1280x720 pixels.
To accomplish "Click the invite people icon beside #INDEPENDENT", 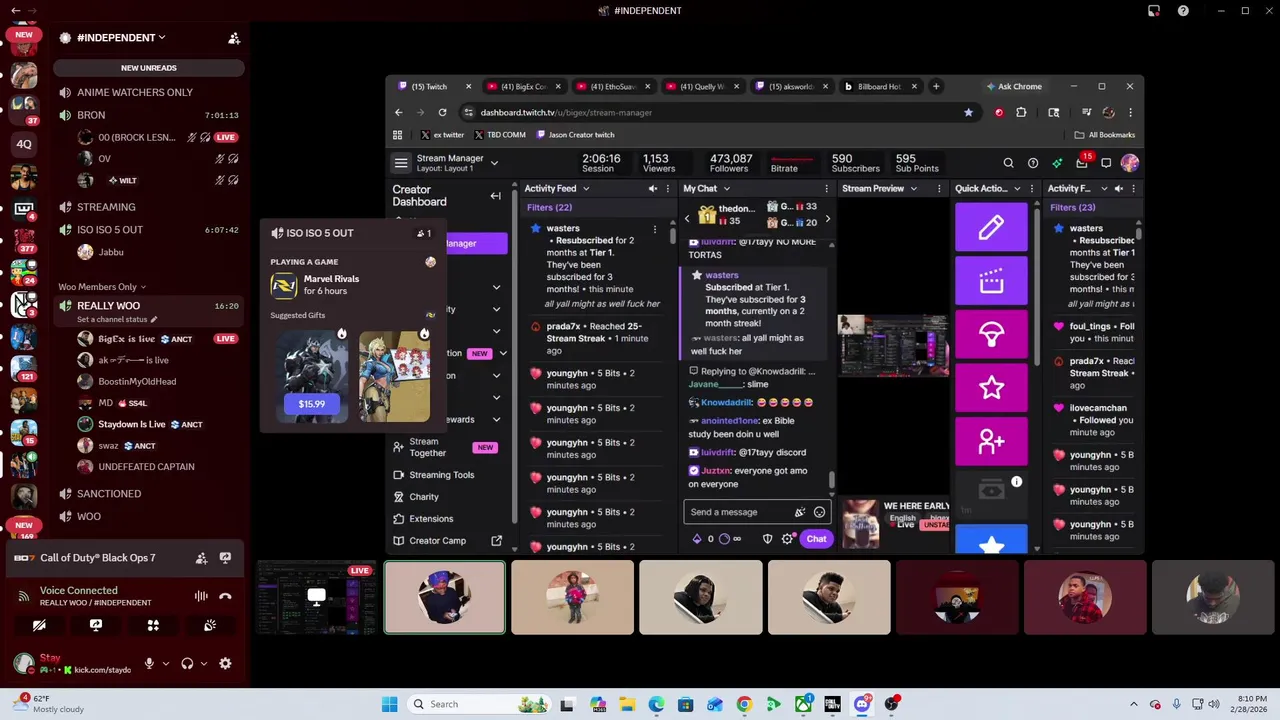I will pyautogui.click(x=234, y=38).
